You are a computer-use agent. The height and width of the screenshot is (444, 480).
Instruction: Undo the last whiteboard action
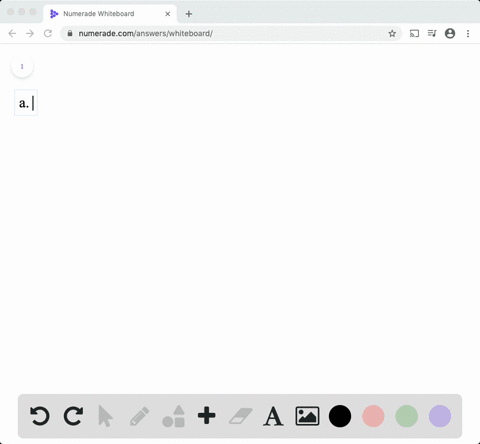coord(40,416)
